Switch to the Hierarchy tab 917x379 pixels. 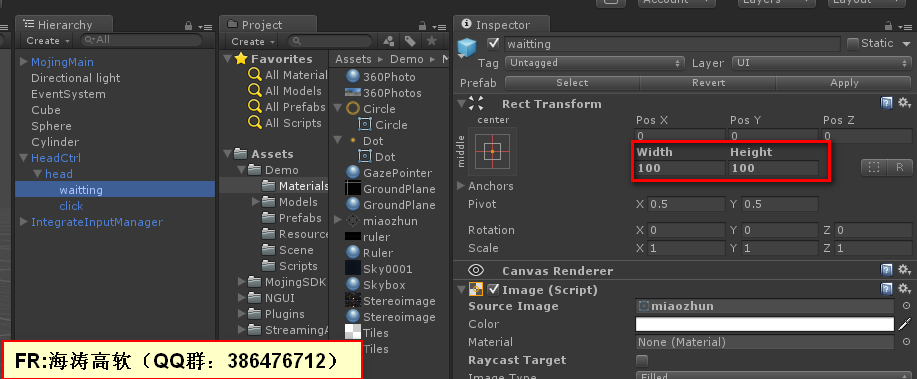pyautogui.click(x=63, y=25)
